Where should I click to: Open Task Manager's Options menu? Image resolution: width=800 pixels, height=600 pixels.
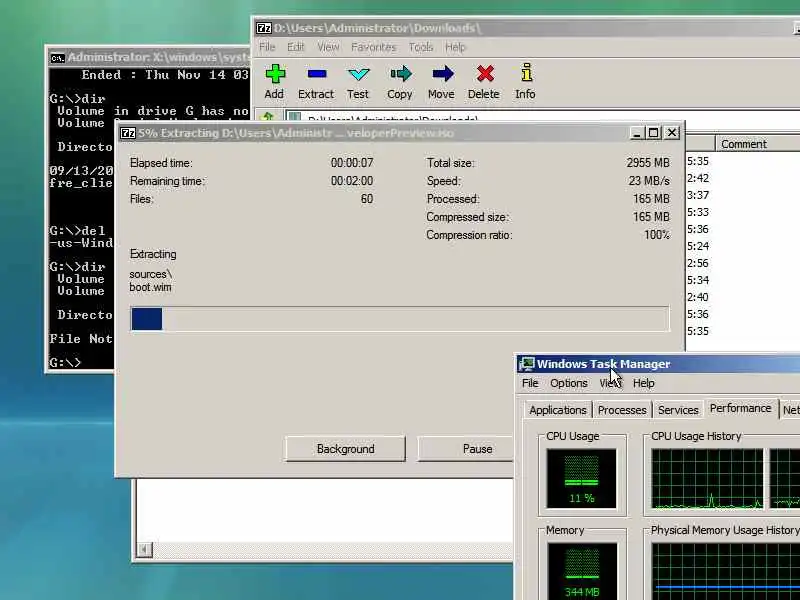pos(568,383)
